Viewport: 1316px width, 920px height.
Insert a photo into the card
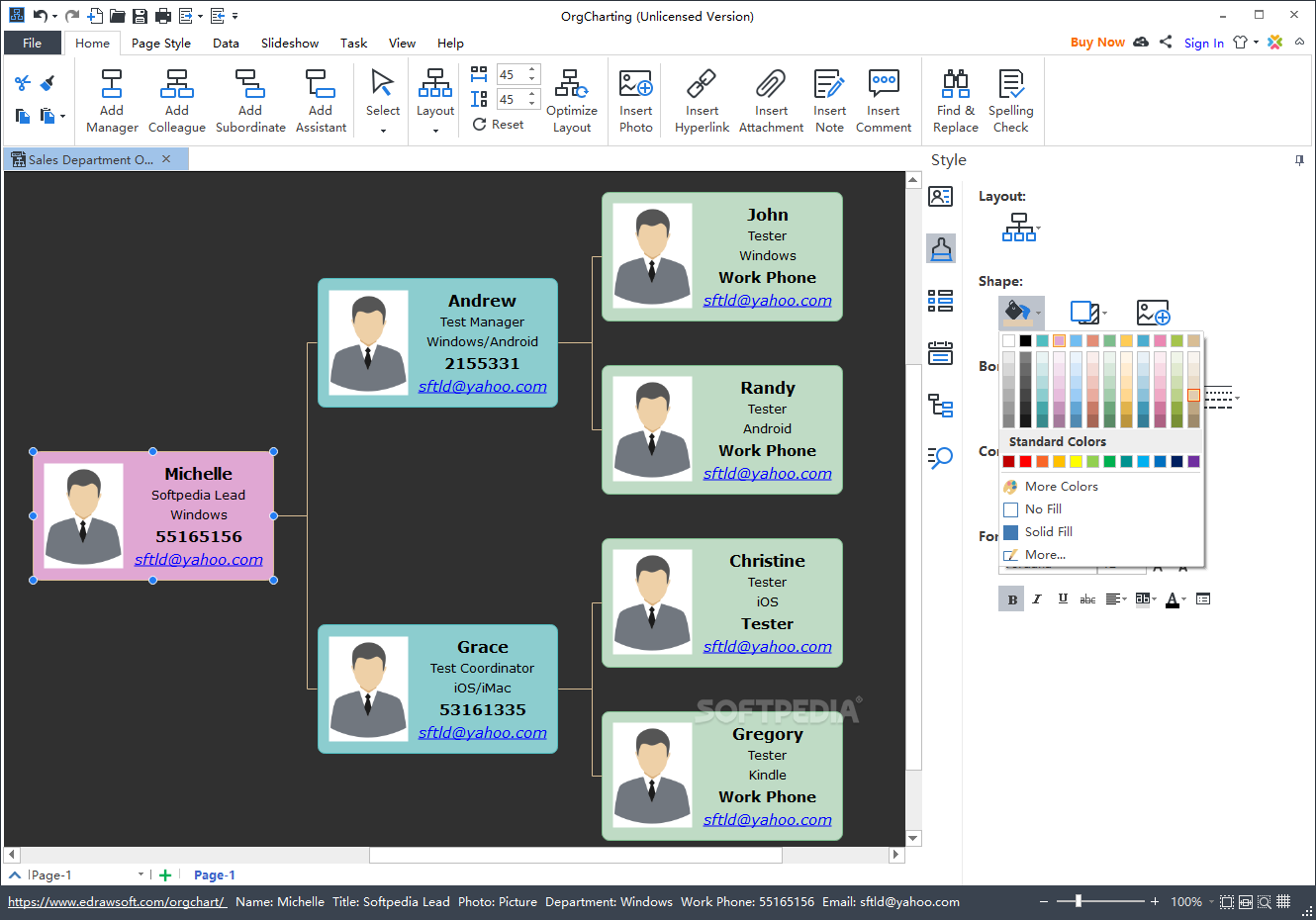[x=635, y=101]
